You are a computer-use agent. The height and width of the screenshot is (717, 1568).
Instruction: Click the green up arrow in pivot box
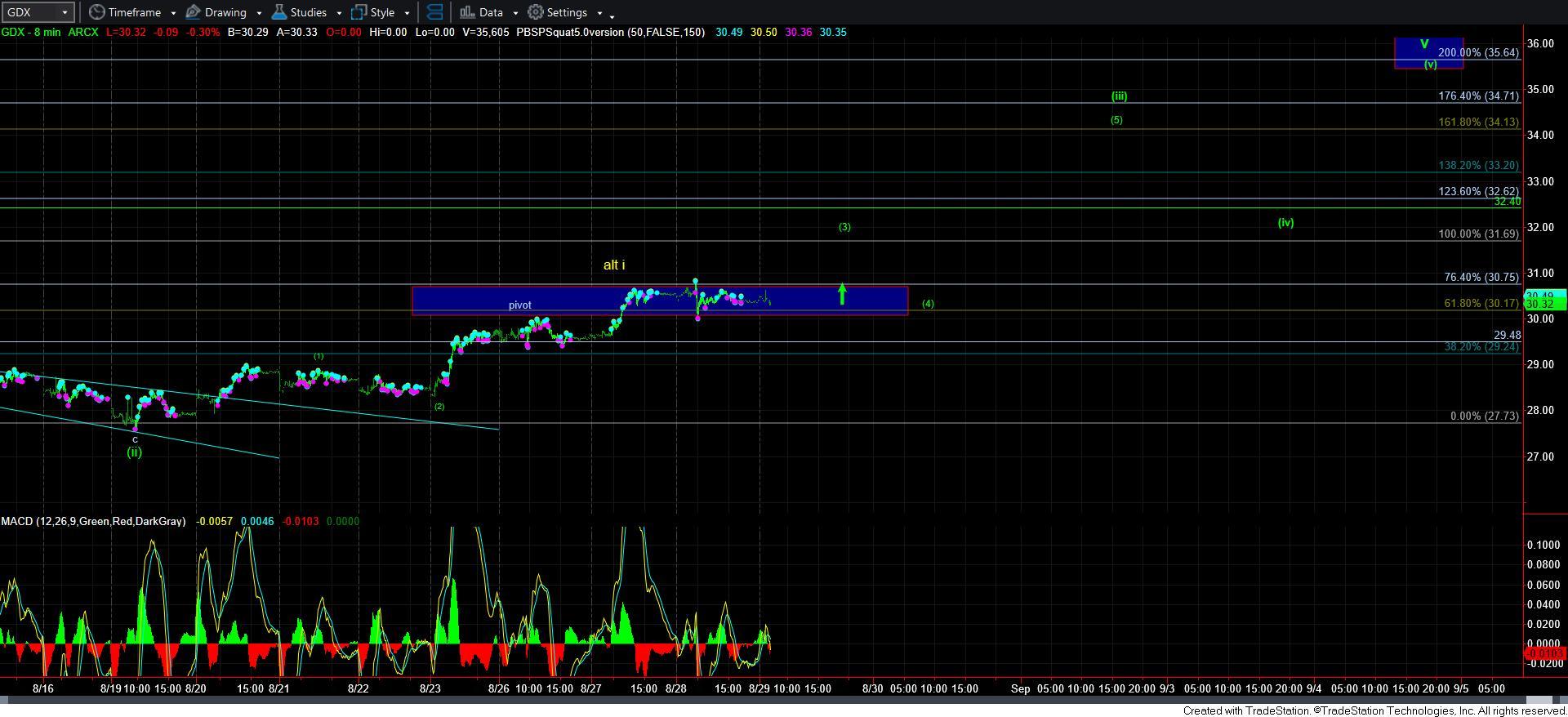coord(842,294)
